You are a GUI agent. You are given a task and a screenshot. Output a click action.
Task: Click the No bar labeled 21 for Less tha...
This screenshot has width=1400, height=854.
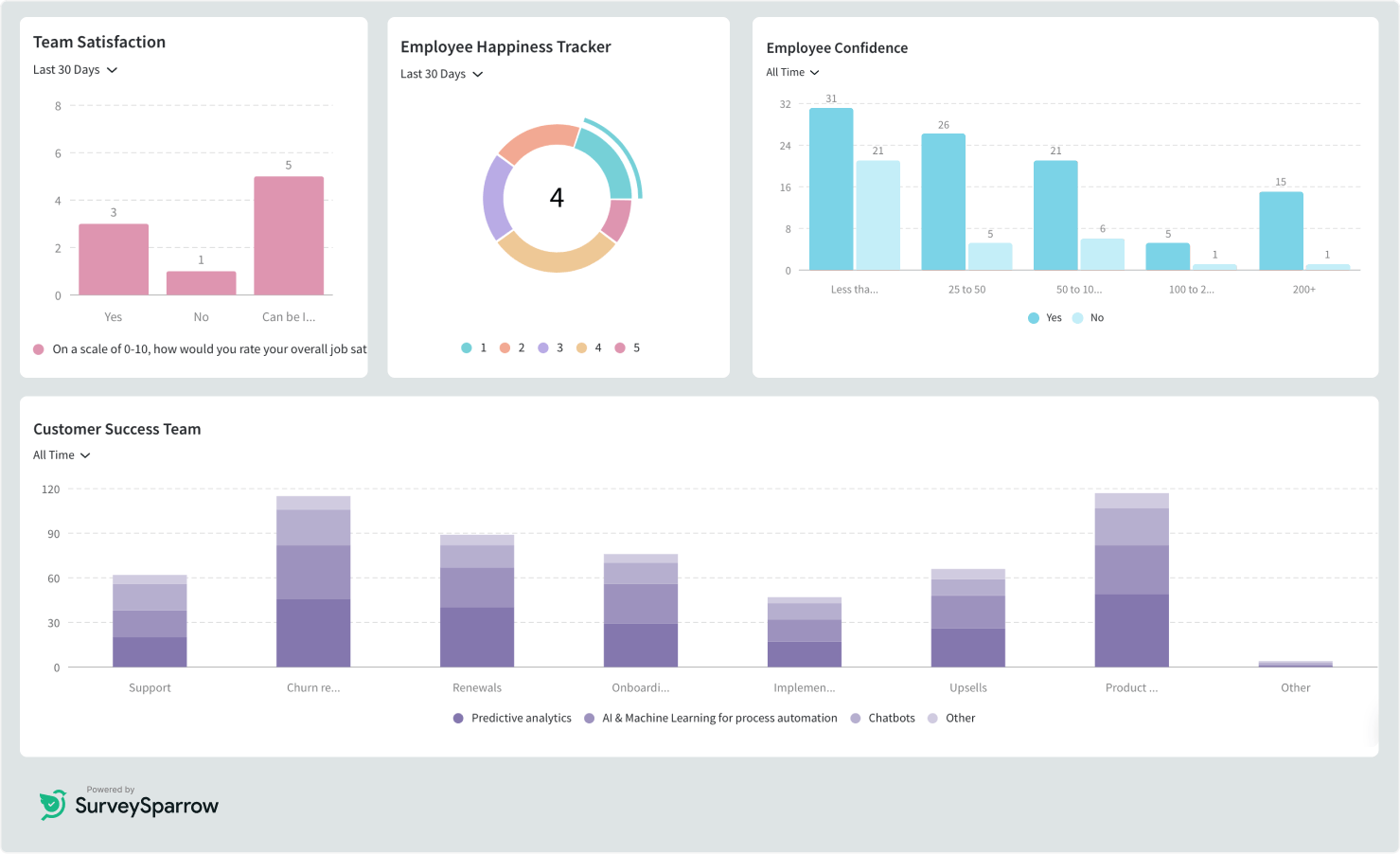(878, 216)
